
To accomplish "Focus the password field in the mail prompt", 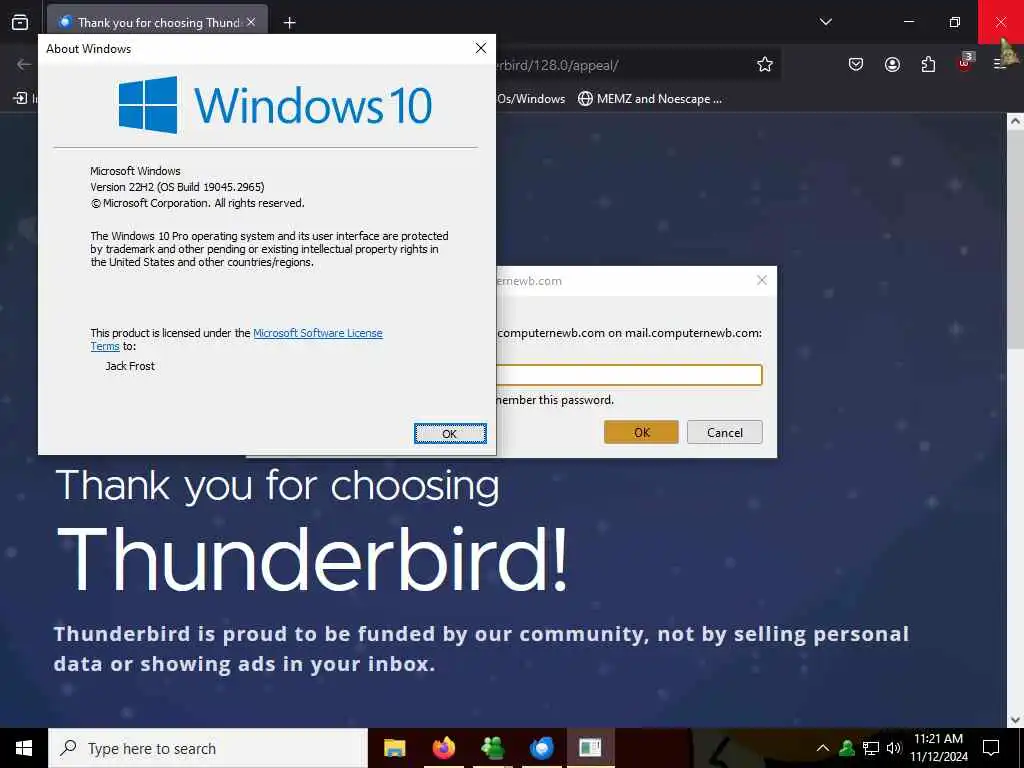I will click(629, 375).
